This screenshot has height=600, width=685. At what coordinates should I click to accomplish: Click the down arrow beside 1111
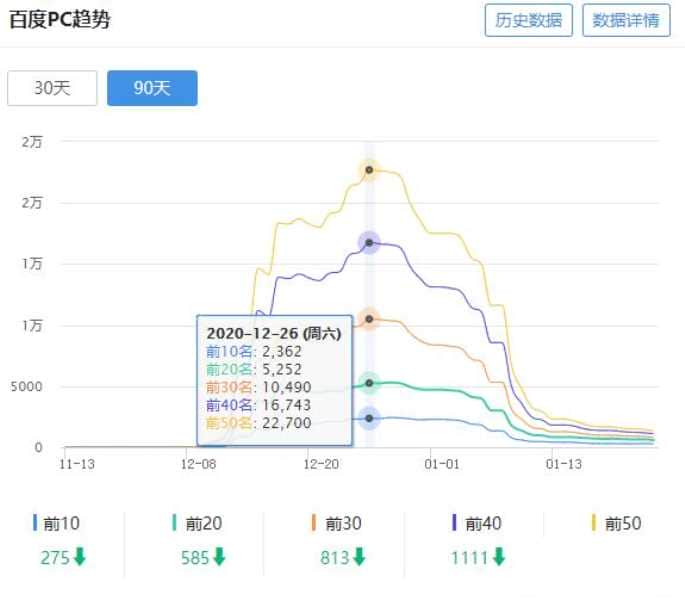pyautogui.click(x=498, y=558)
